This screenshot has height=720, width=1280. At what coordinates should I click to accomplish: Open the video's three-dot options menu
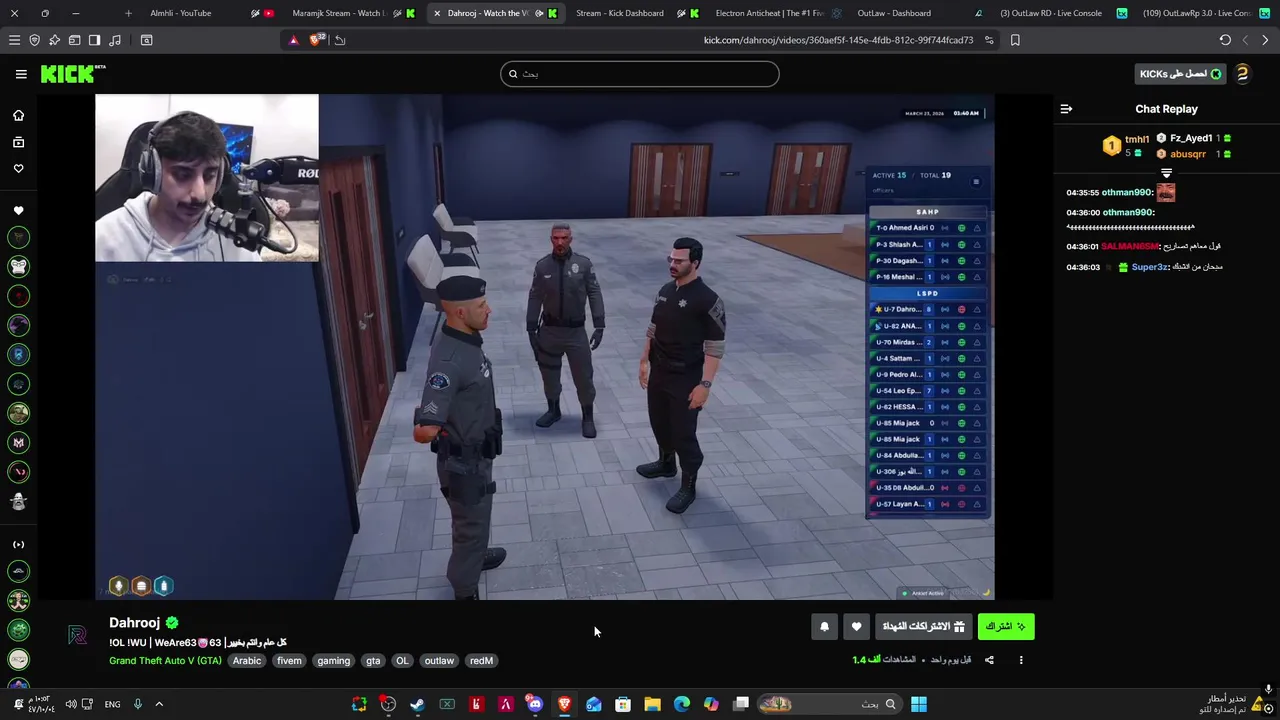click(1021, 660)
